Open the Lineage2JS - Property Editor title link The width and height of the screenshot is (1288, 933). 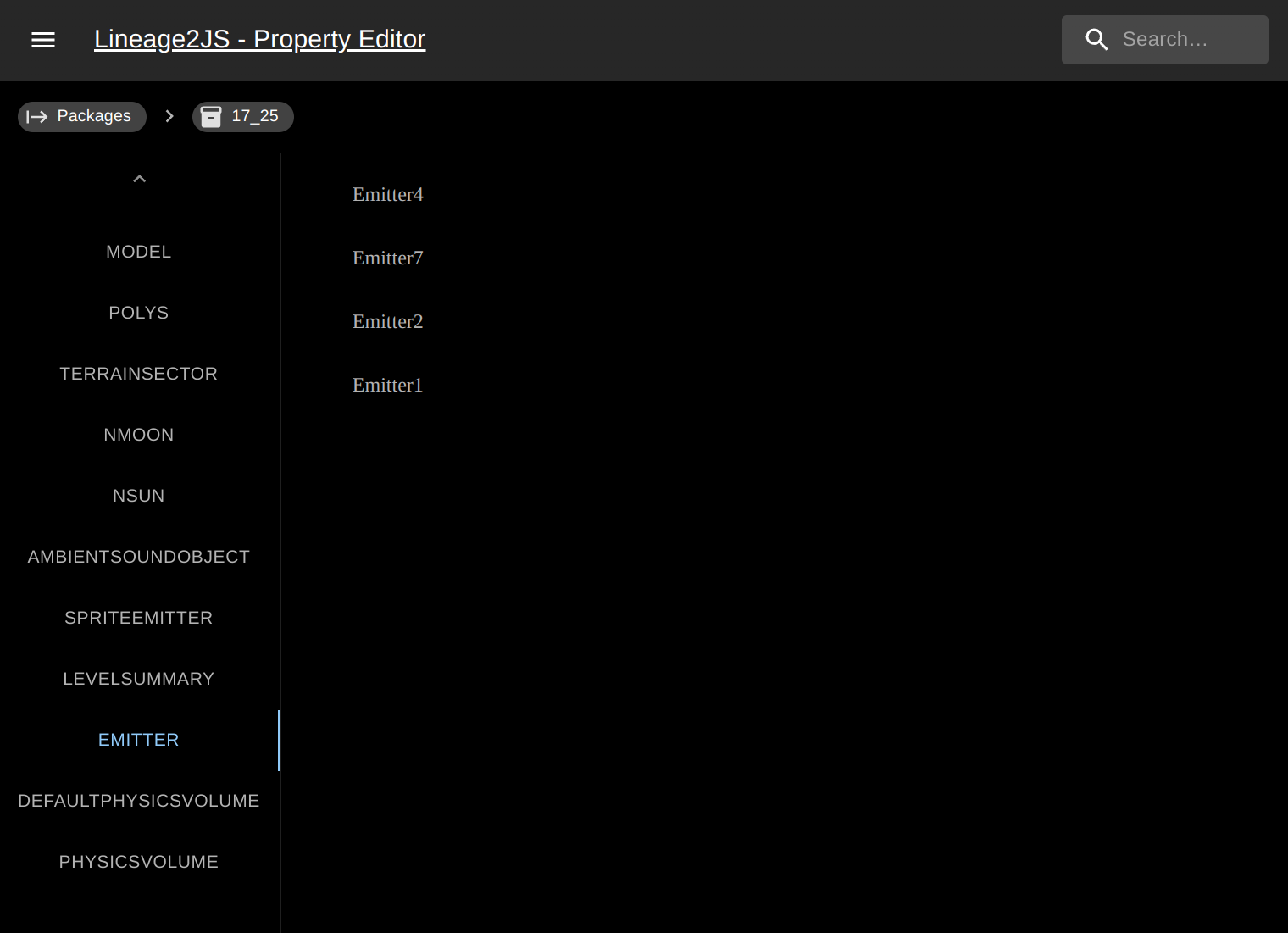(x=259, y=39)
